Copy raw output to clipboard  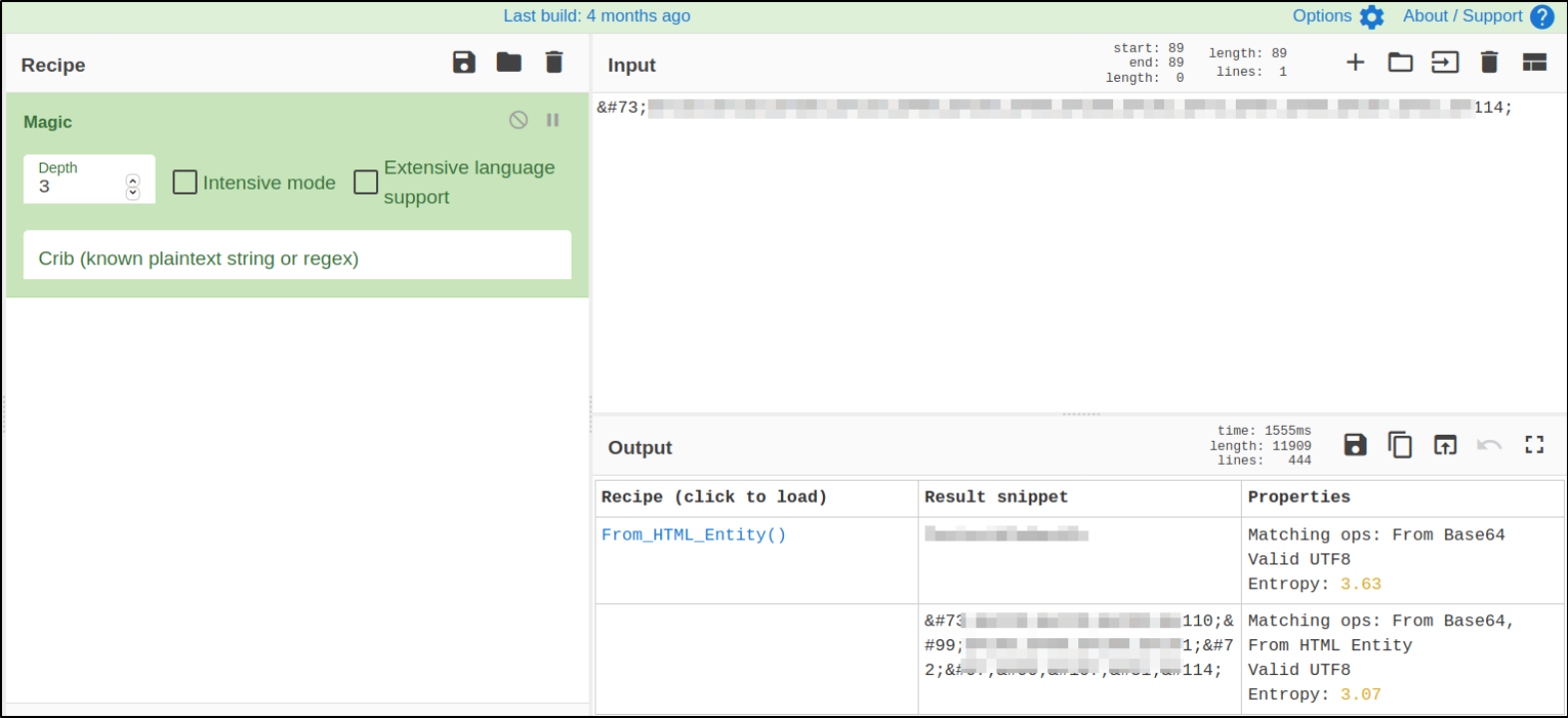point(1399,444)
